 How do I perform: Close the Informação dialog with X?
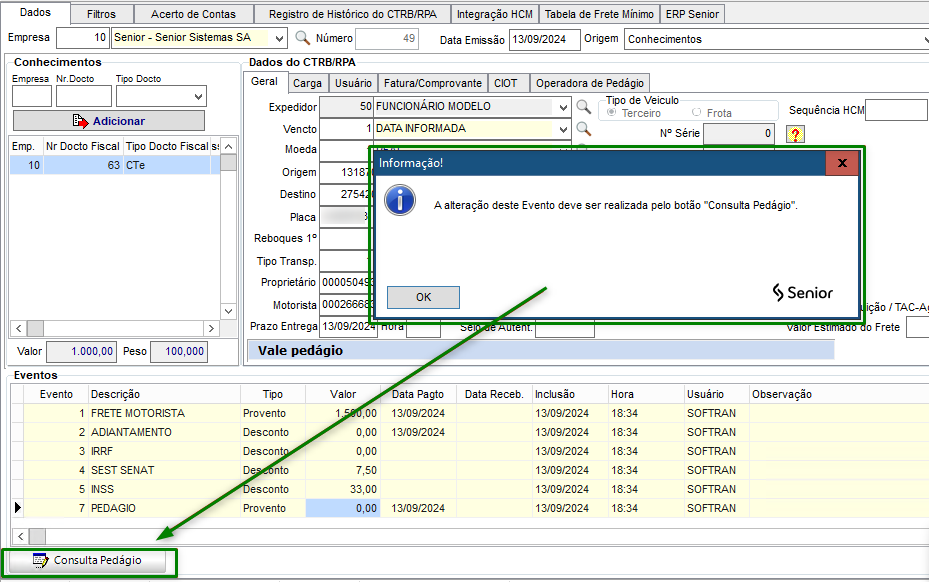pyautogui.click(x=842, y=163)
